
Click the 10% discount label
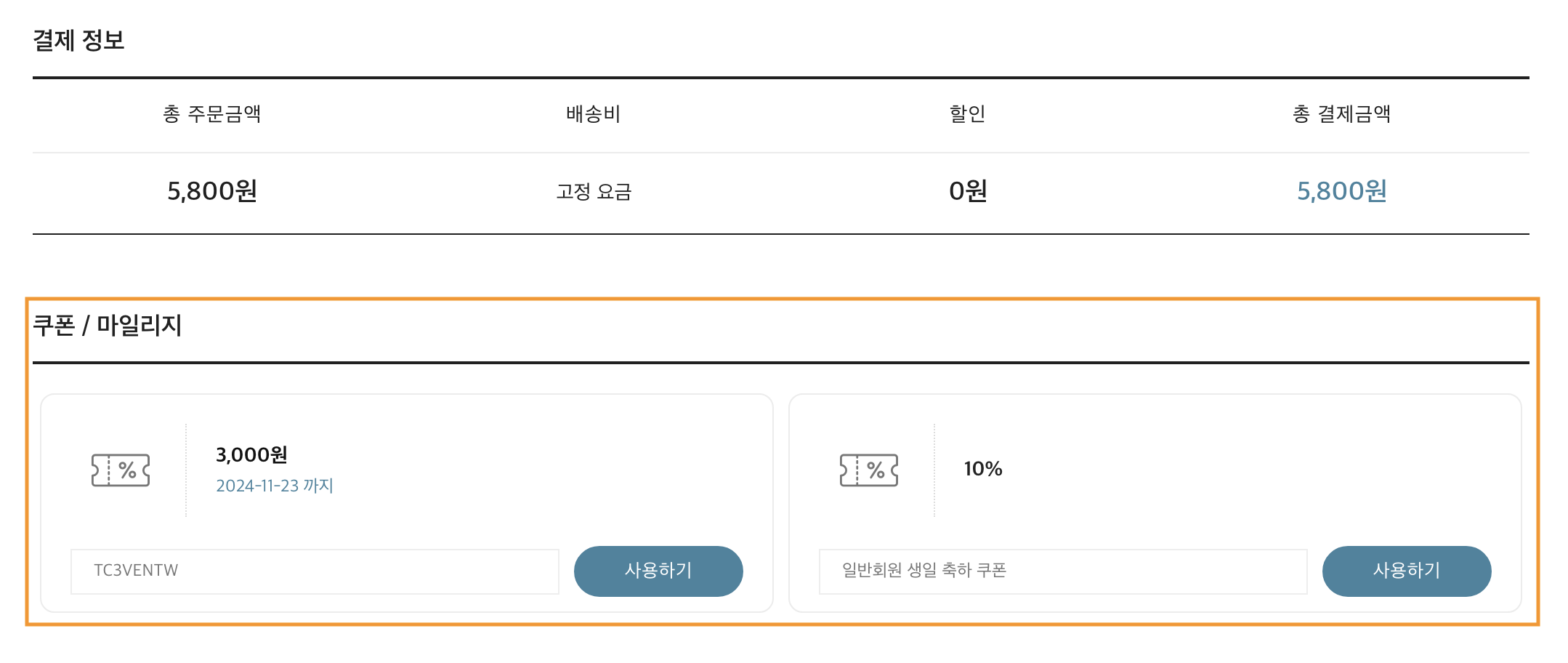[983, 469]
